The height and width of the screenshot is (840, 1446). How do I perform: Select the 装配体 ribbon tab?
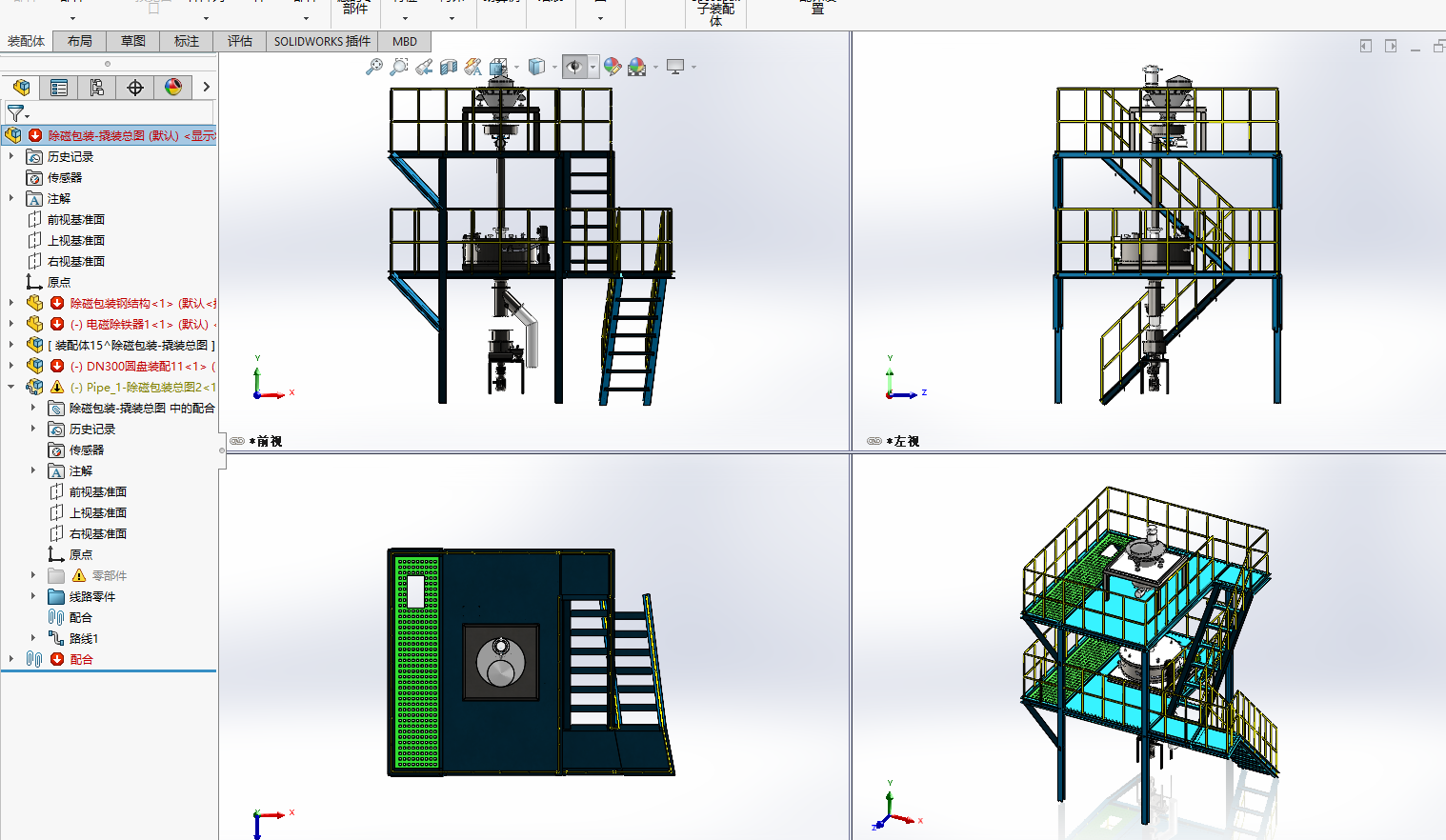(x=26, y=41)
